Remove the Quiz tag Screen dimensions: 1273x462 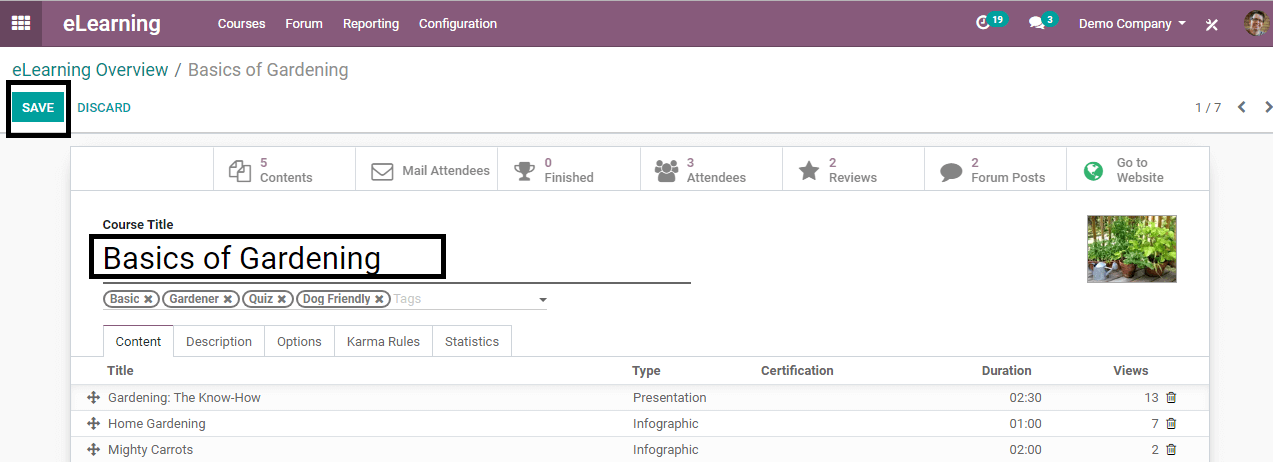(x=282, y=299)
